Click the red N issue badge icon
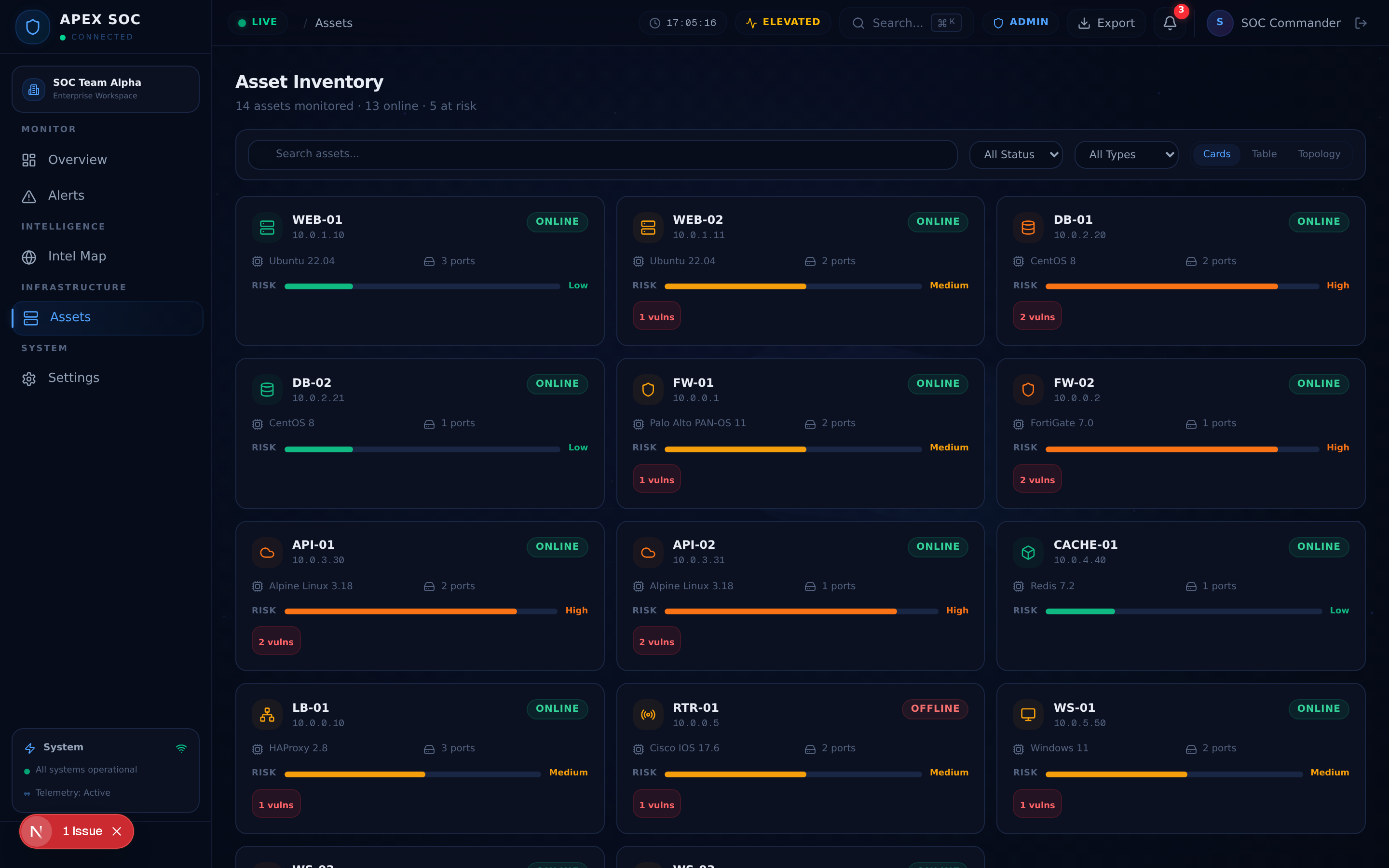This screenshot has width=1389, height=868. coord(36,831)
